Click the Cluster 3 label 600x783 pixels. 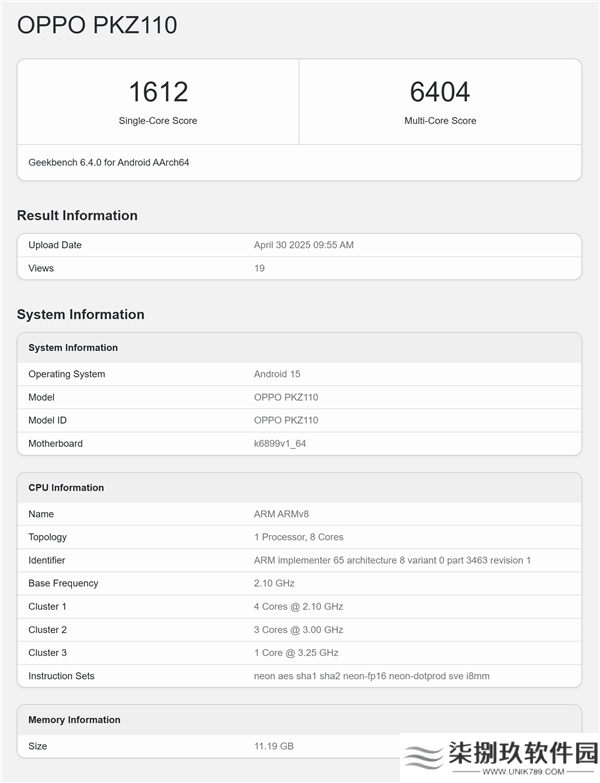pos(47,653)
